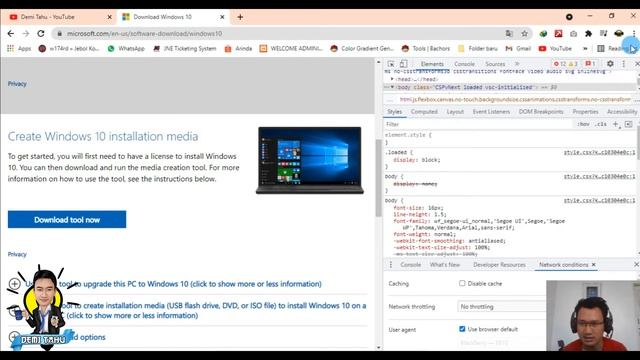
Task: Show more DevTools panels with the chevron
Action: pyautogui.click(x=517, y=64)
